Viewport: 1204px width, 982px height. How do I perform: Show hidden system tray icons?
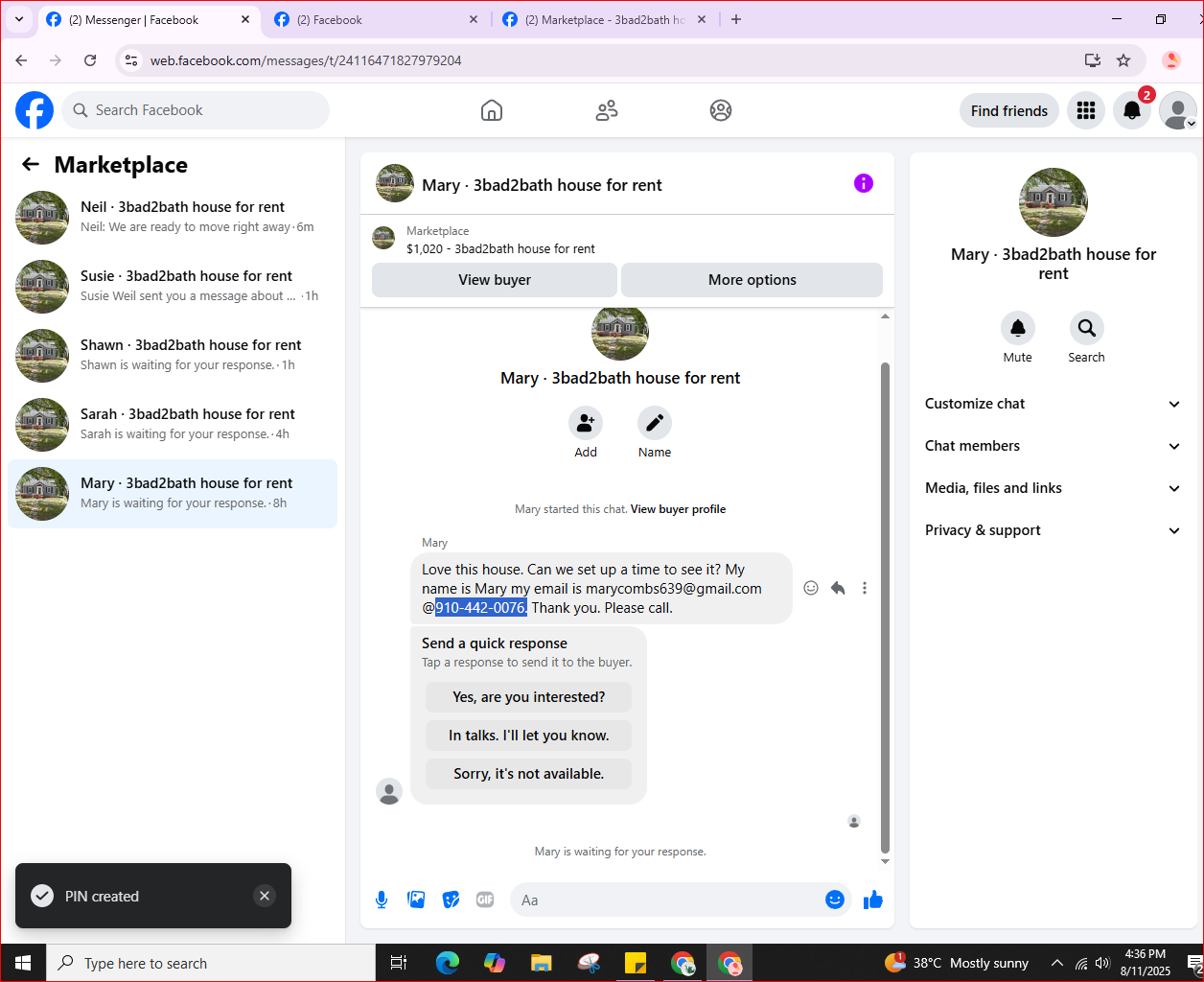pyautogui.click(x=1056, y=963)
